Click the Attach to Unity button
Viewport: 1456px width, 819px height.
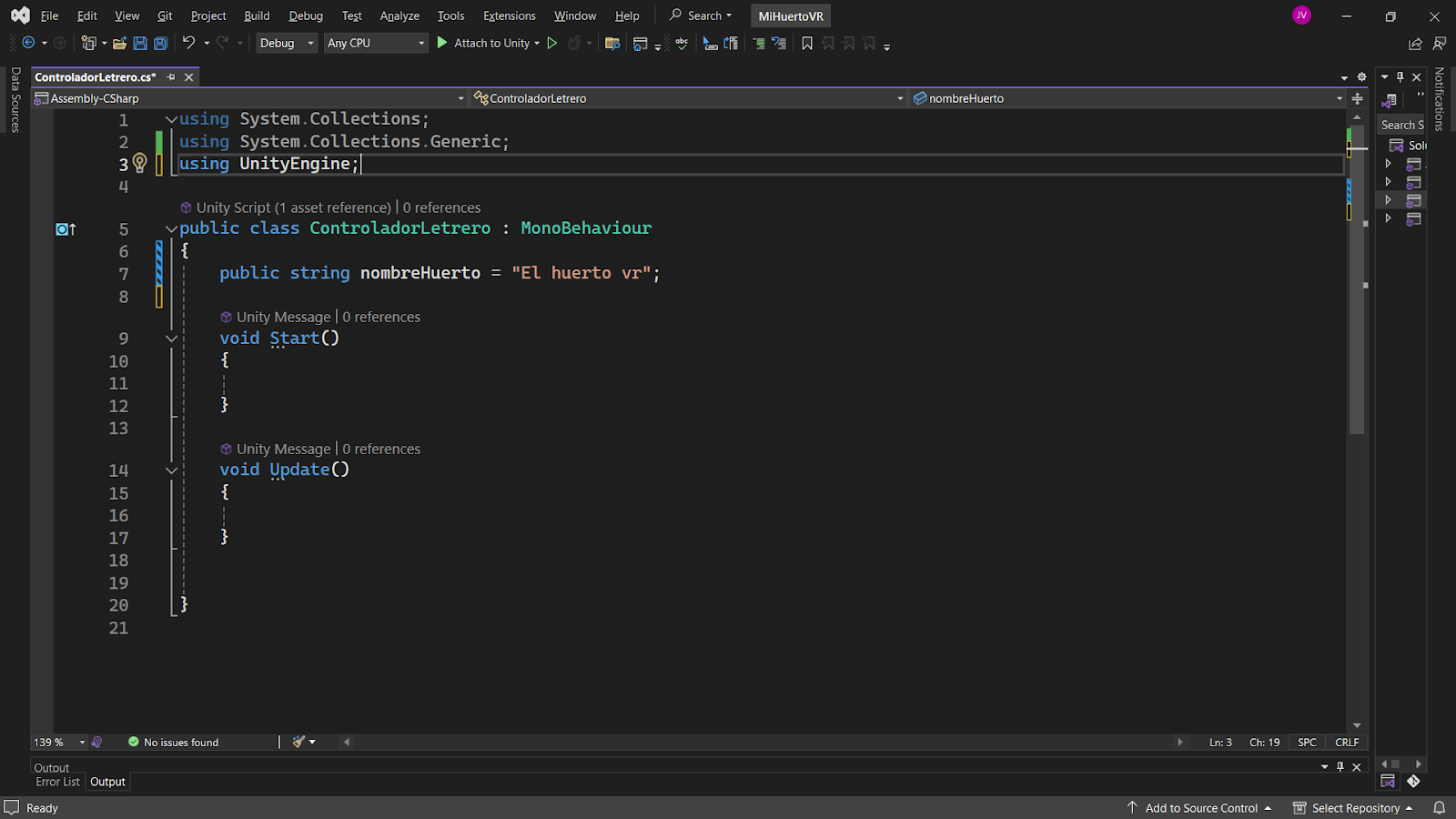tap(490, 43)
